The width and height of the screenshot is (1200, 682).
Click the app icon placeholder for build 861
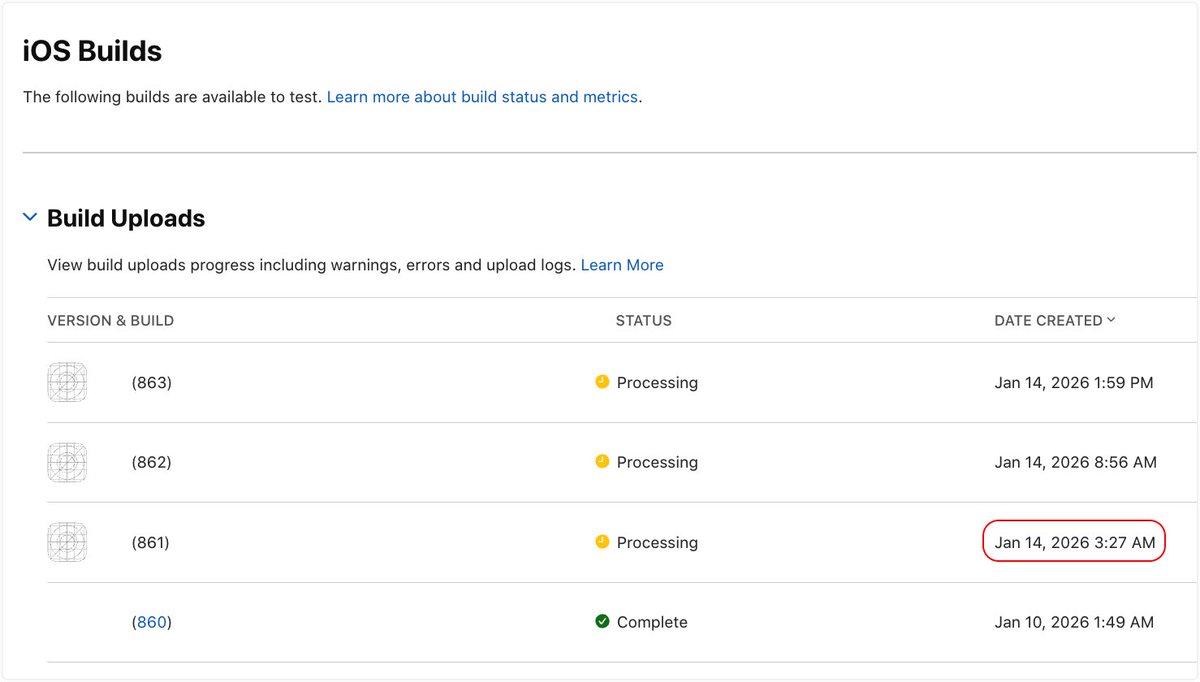coord(67,543)
